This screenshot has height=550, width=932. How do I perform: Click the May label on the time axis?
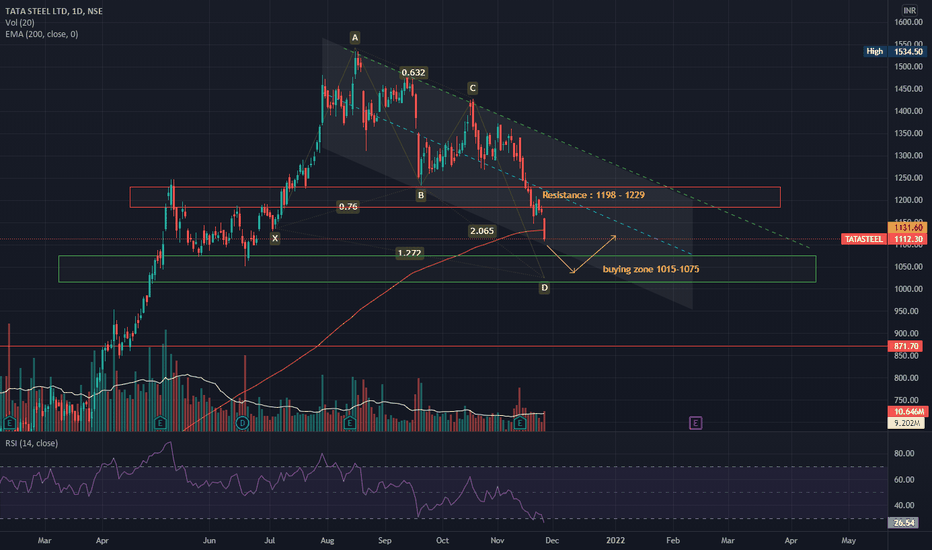pos(848,540)
